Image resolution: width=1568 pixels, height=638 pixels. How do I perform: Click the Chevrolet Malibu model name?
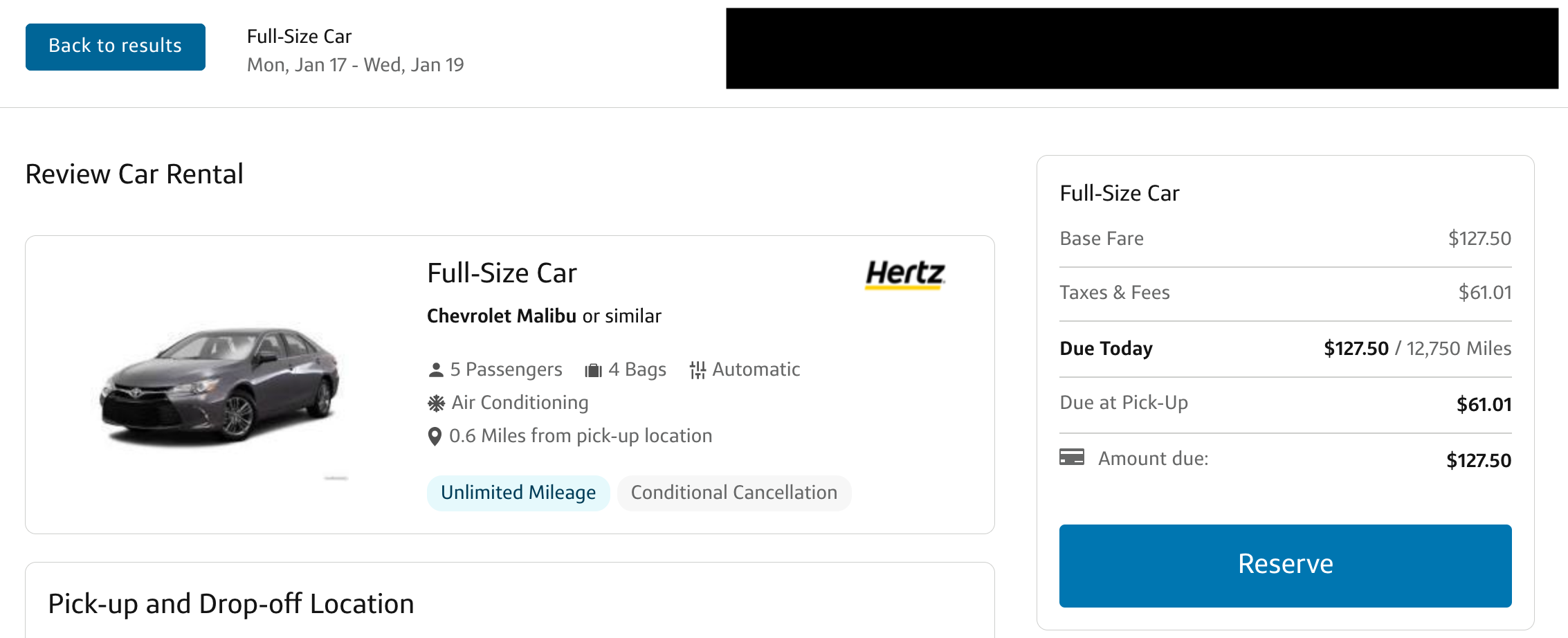(x=502, y=316)
